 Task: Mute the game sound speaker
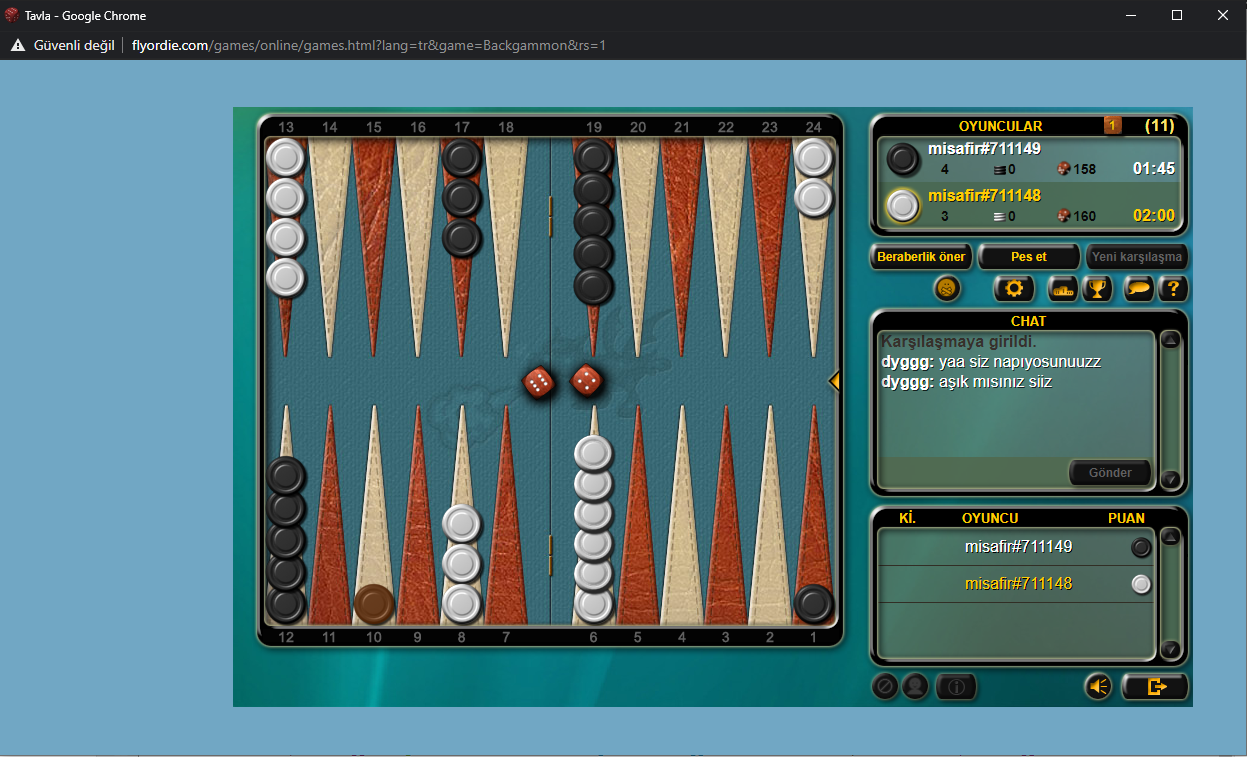tap(1098, 686)
